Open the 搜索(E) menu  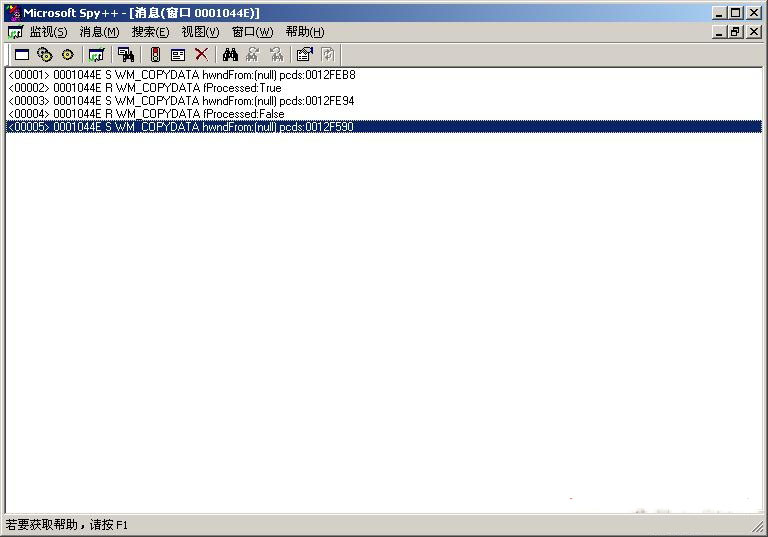pos(150,32)
